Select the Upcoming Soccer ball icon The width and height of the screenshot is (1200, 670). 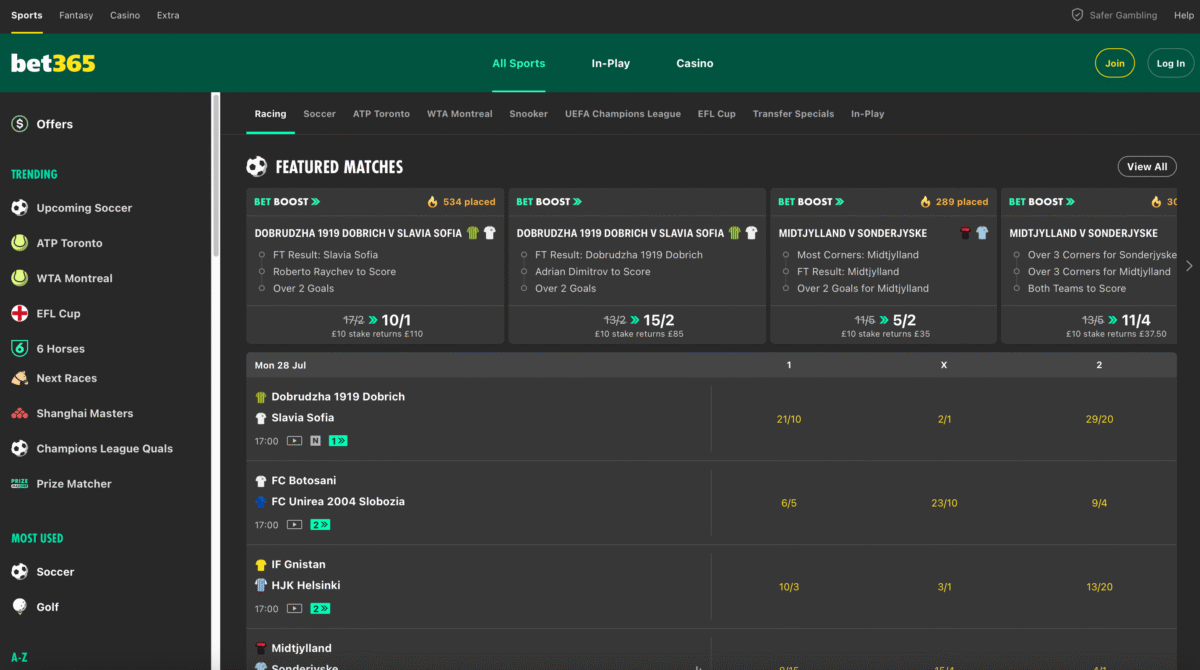[x=19, y=208]
